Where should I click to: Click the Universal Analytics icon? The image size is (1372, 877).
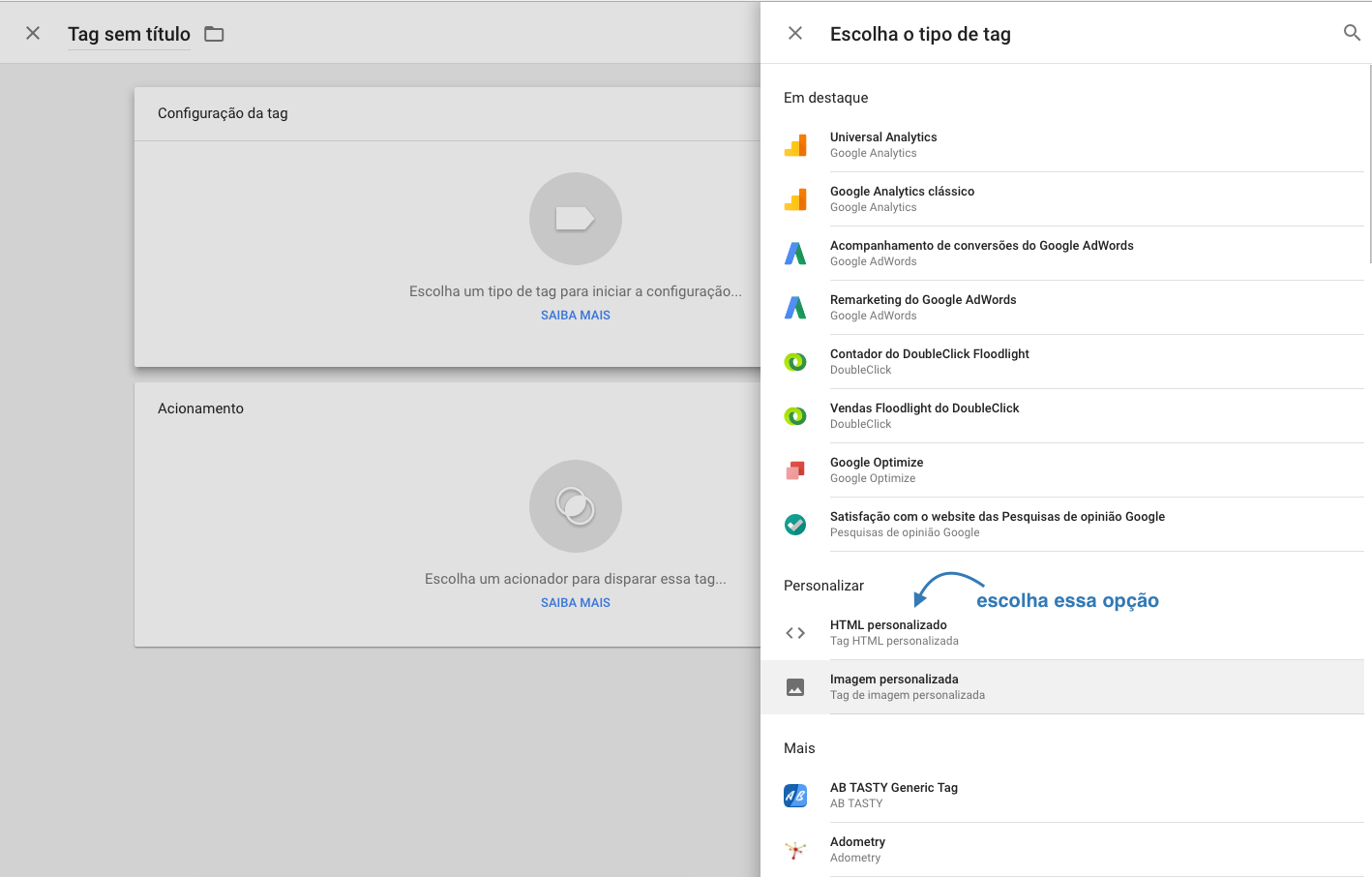point(795,145)
